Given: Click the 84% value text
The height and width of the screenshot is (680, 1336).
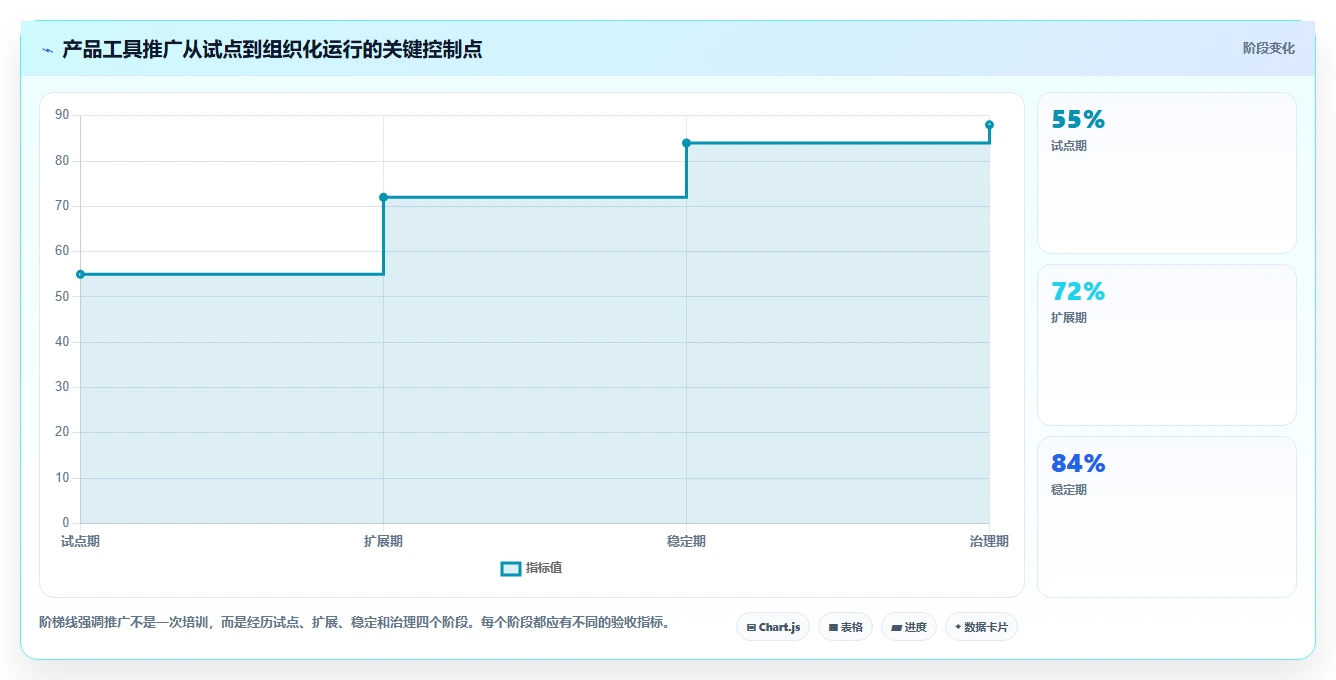Looking at the screenshot, I should click(x=1078, y=464).
